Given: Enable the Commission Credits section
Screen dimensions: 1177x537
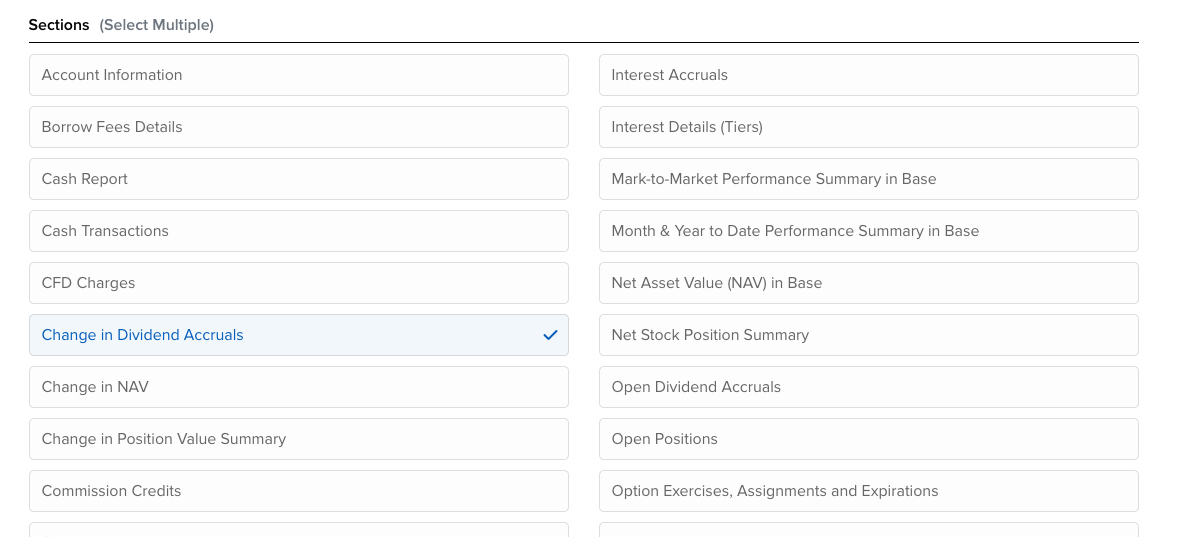Looking at the screenshot, I should coord(298,491).
